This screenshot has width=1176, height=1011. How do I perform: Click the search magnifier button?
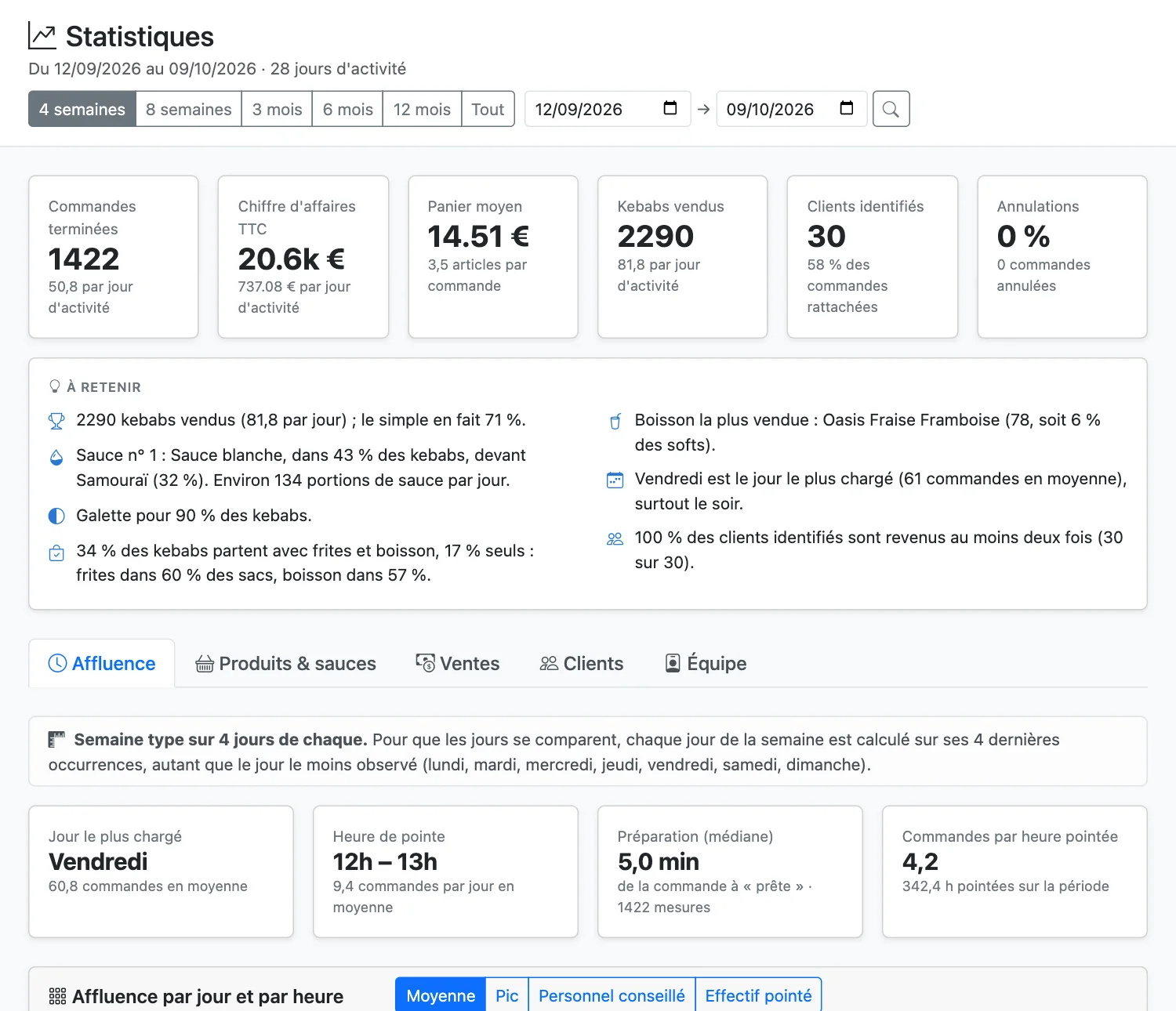(891, 109)
